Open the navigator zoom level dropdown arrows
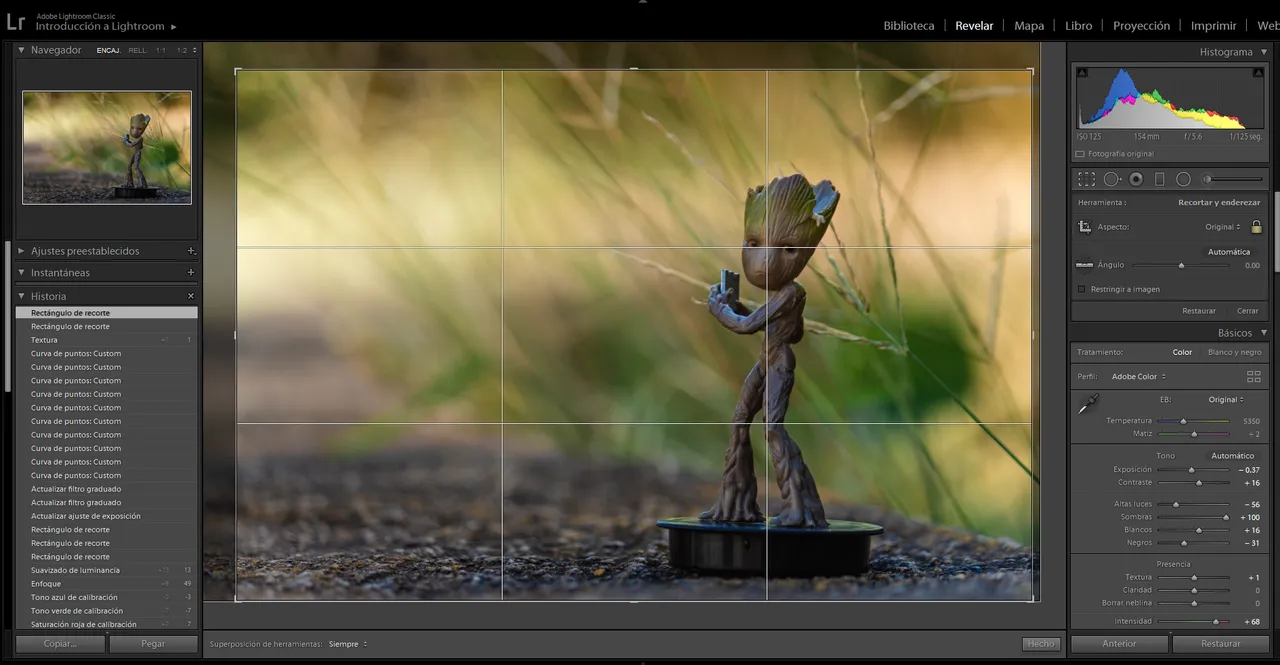 coord(195,50)
